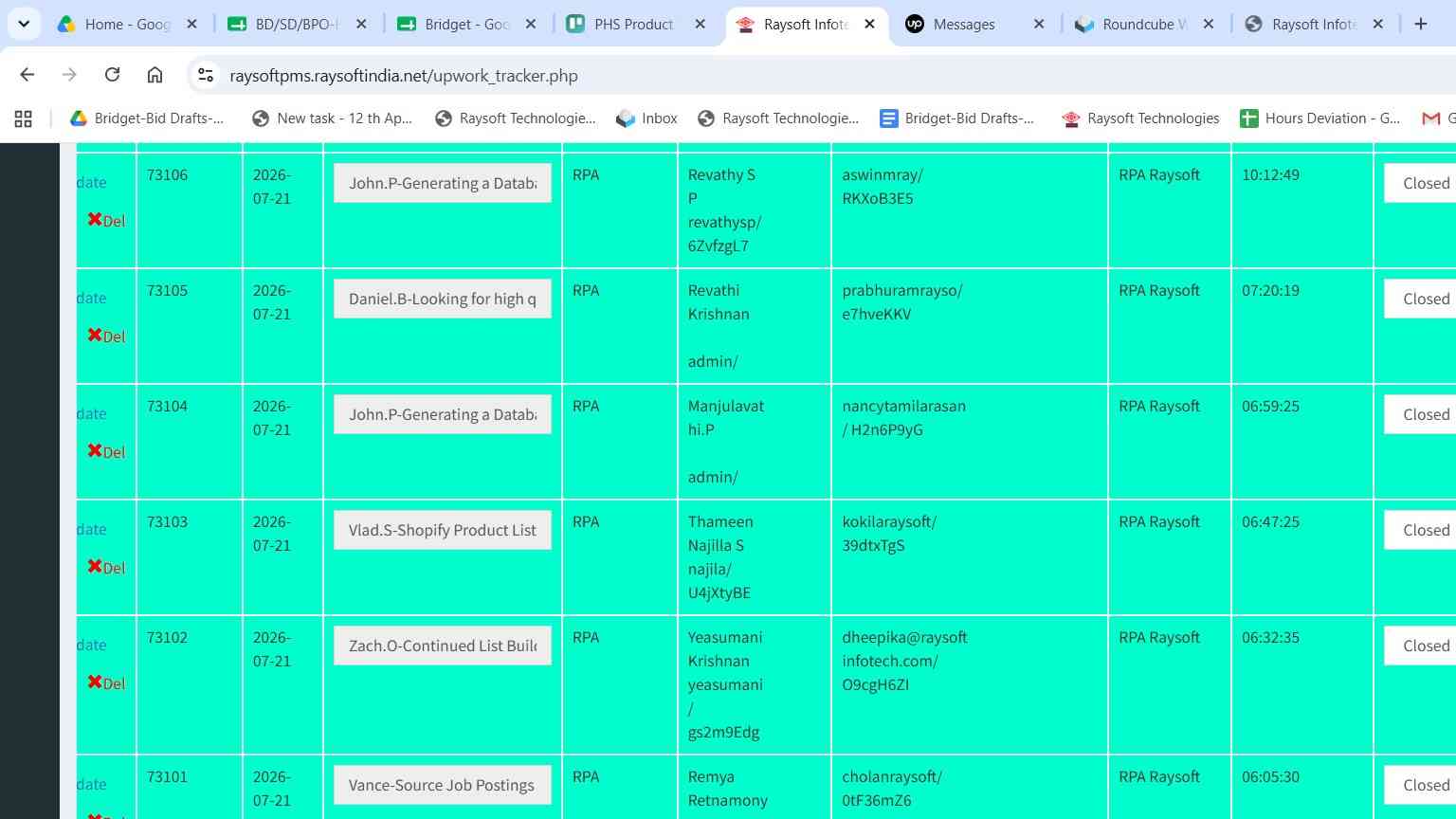
Task: Open the Inbox bookmark
Action: pyautogui.click(x=646, y=118)
